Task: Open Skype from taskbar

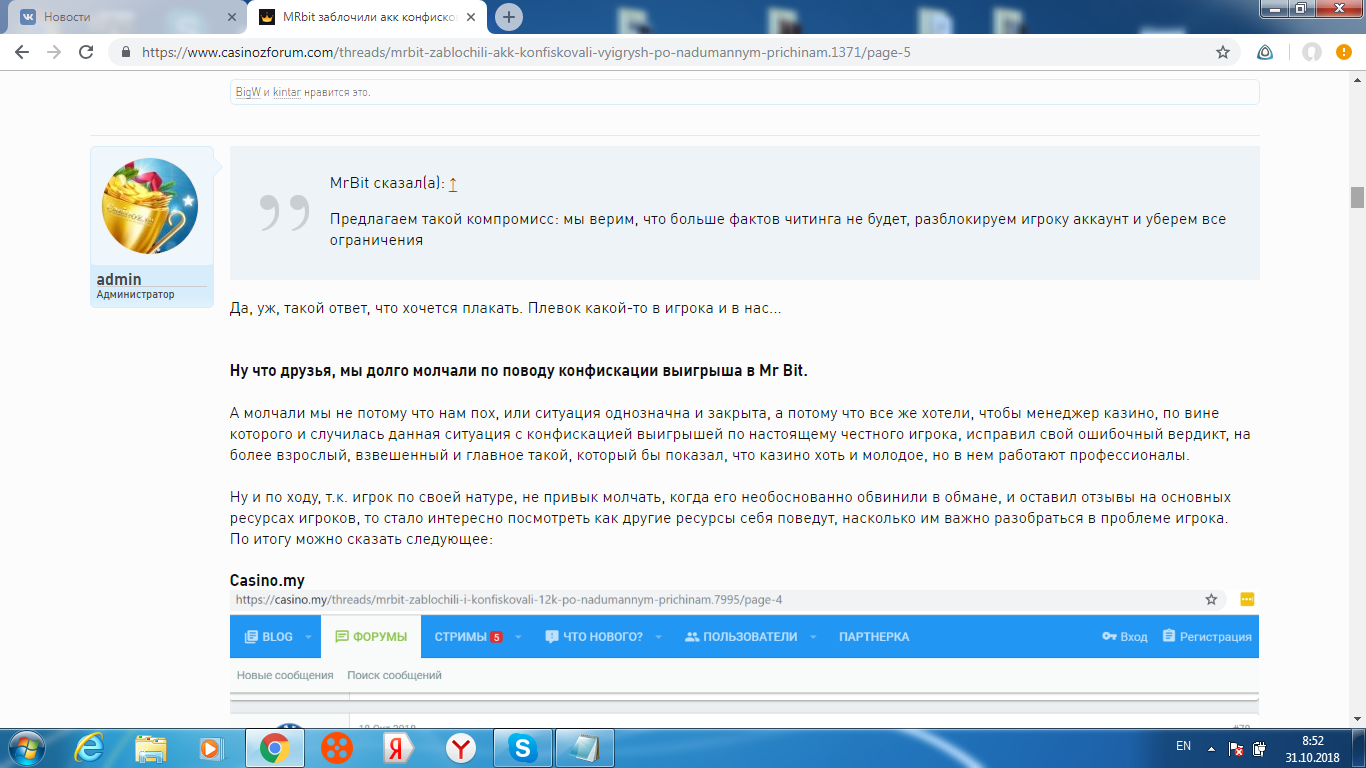Action: (523, 747)
